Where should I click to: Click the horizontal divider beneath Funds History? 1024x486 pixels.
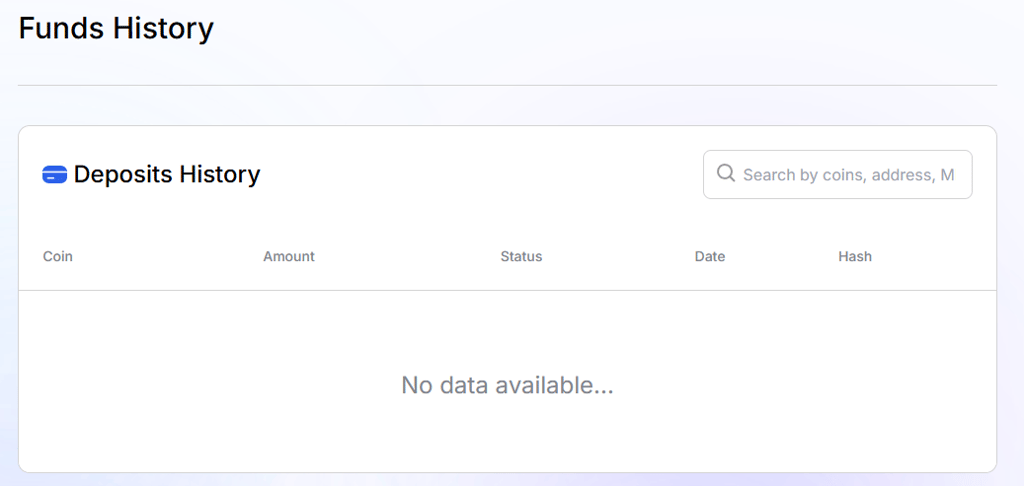507,85
